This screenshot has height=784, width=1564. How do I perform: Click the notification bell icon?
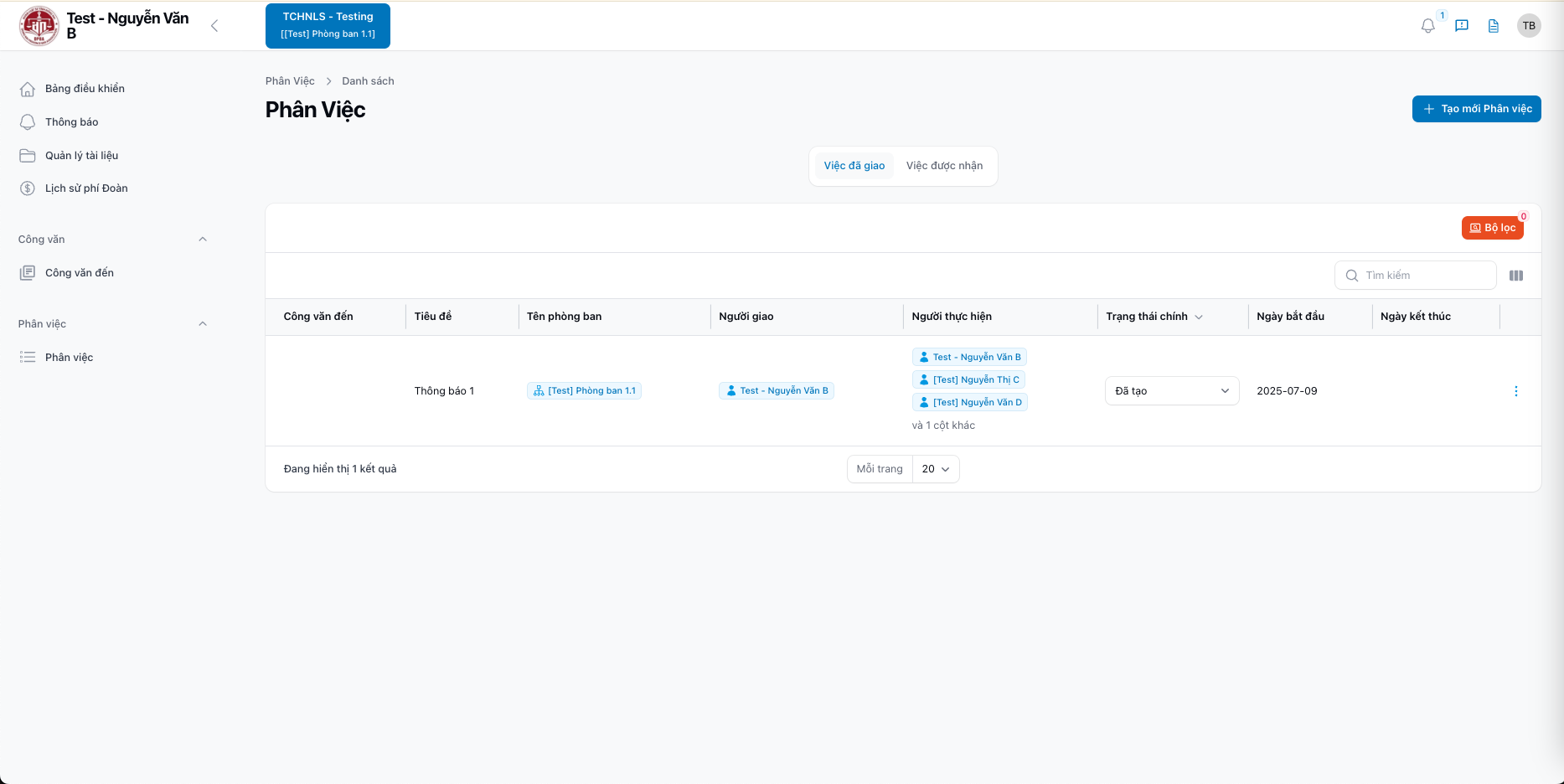click(1428, 26)
